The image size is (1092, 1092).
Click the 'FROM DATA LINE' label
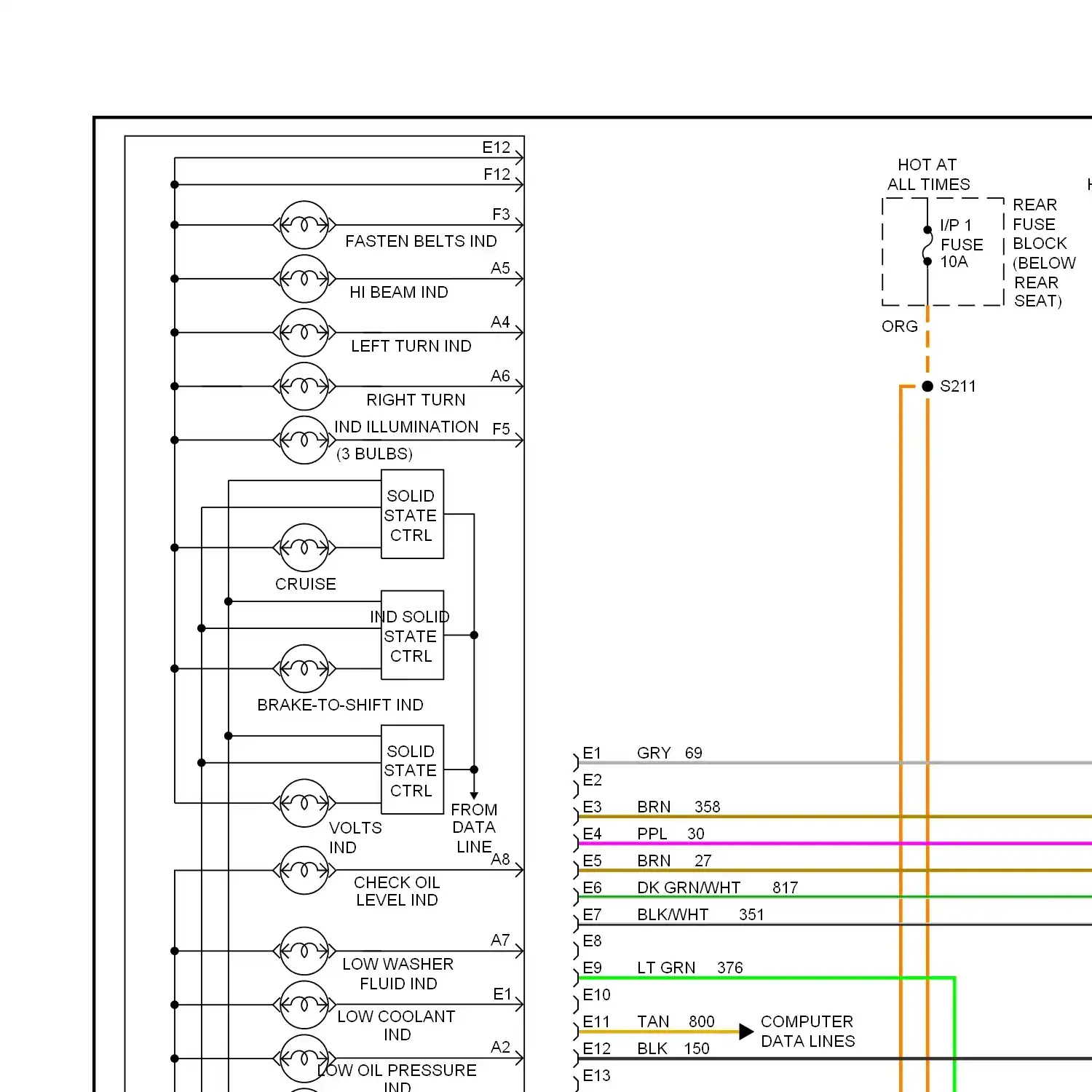[x=474, y=828]
